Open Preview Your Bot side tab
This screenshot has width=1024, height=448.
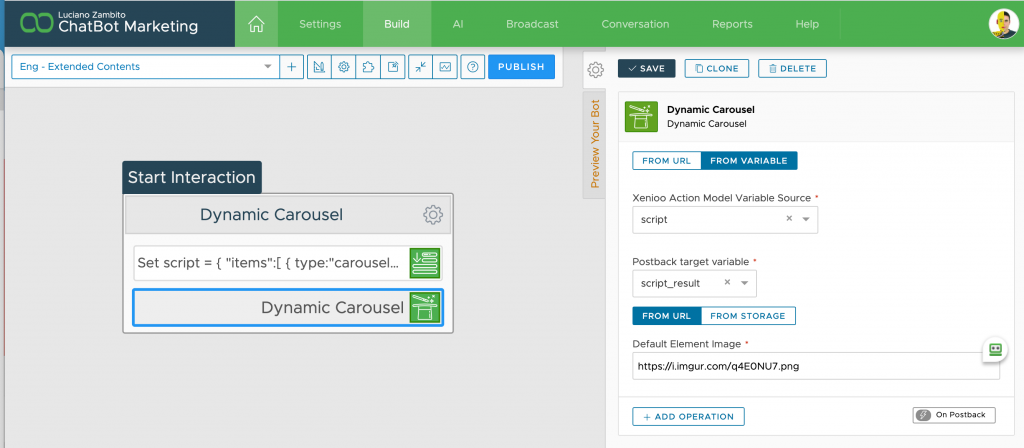594,144
